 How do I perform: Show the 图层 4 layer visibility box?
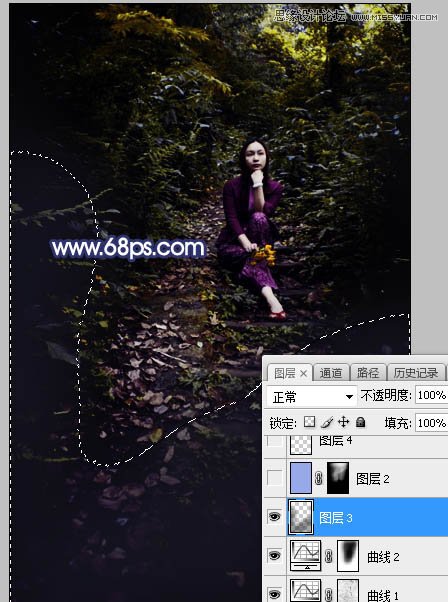pos(274,442)
